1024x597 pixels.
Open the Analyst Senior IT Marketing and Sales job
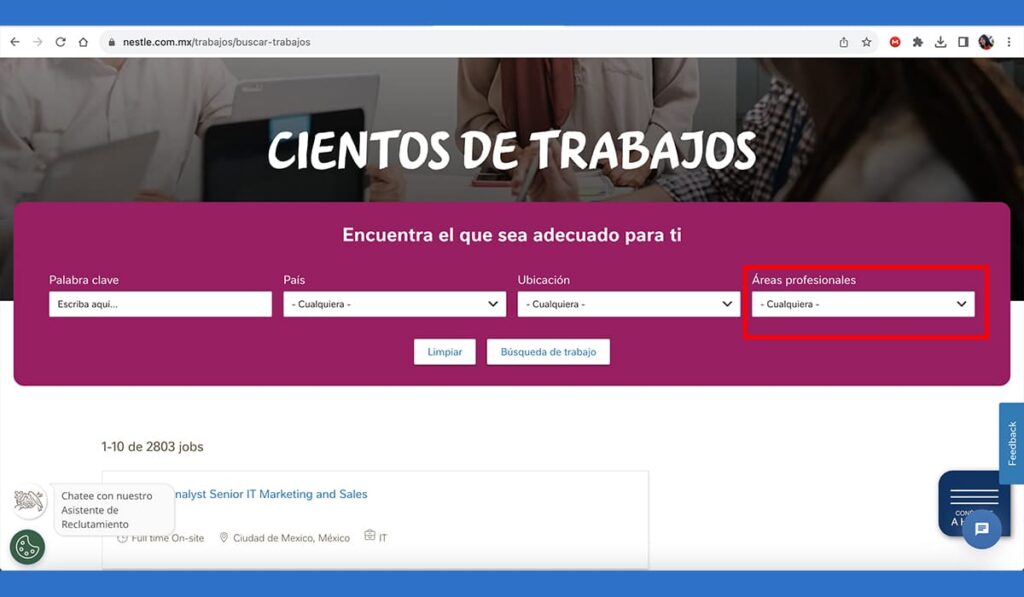(x=270, y=494)
